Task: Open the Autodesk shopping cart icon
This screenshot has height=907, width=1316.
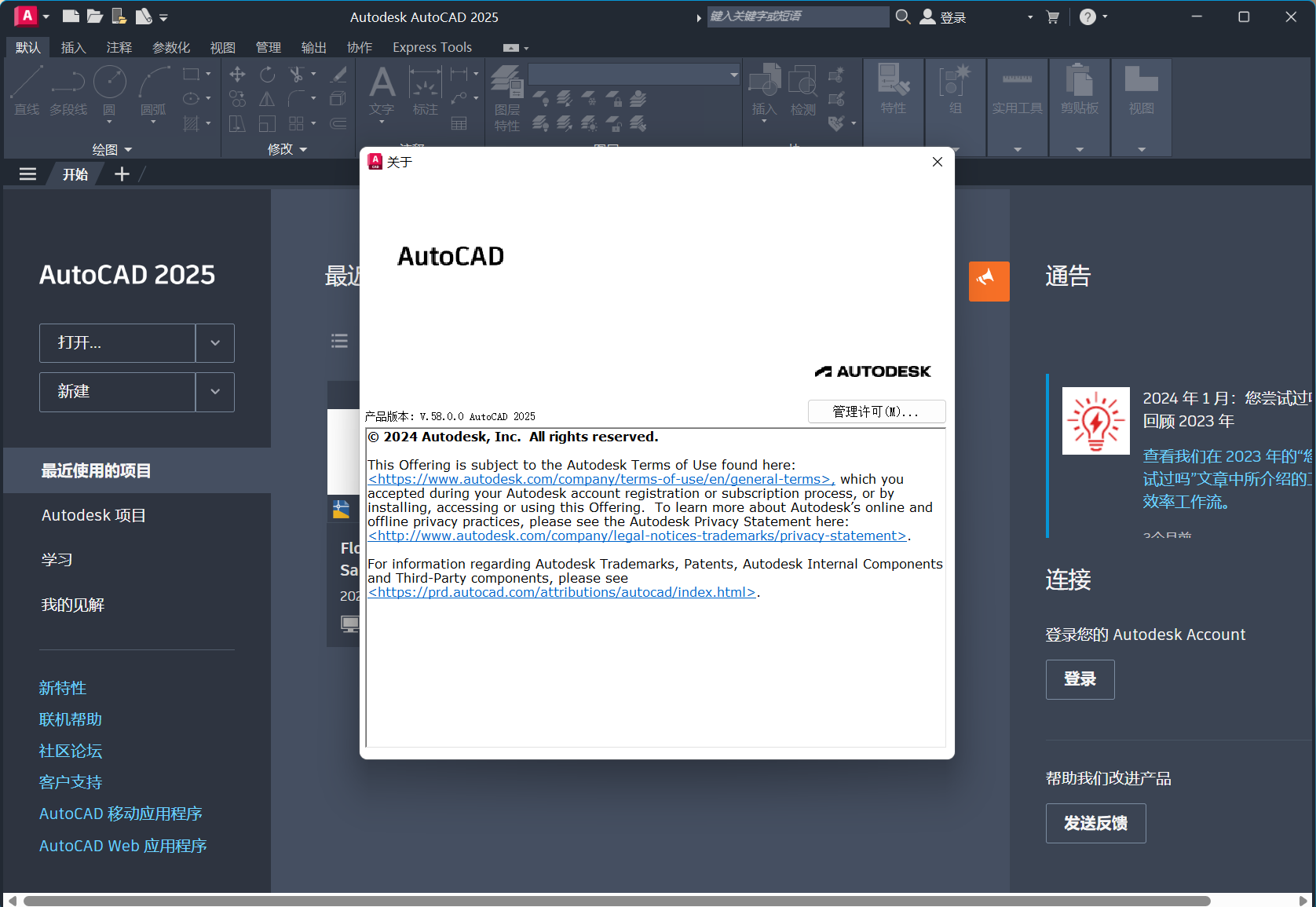Action: (1053, 16)
